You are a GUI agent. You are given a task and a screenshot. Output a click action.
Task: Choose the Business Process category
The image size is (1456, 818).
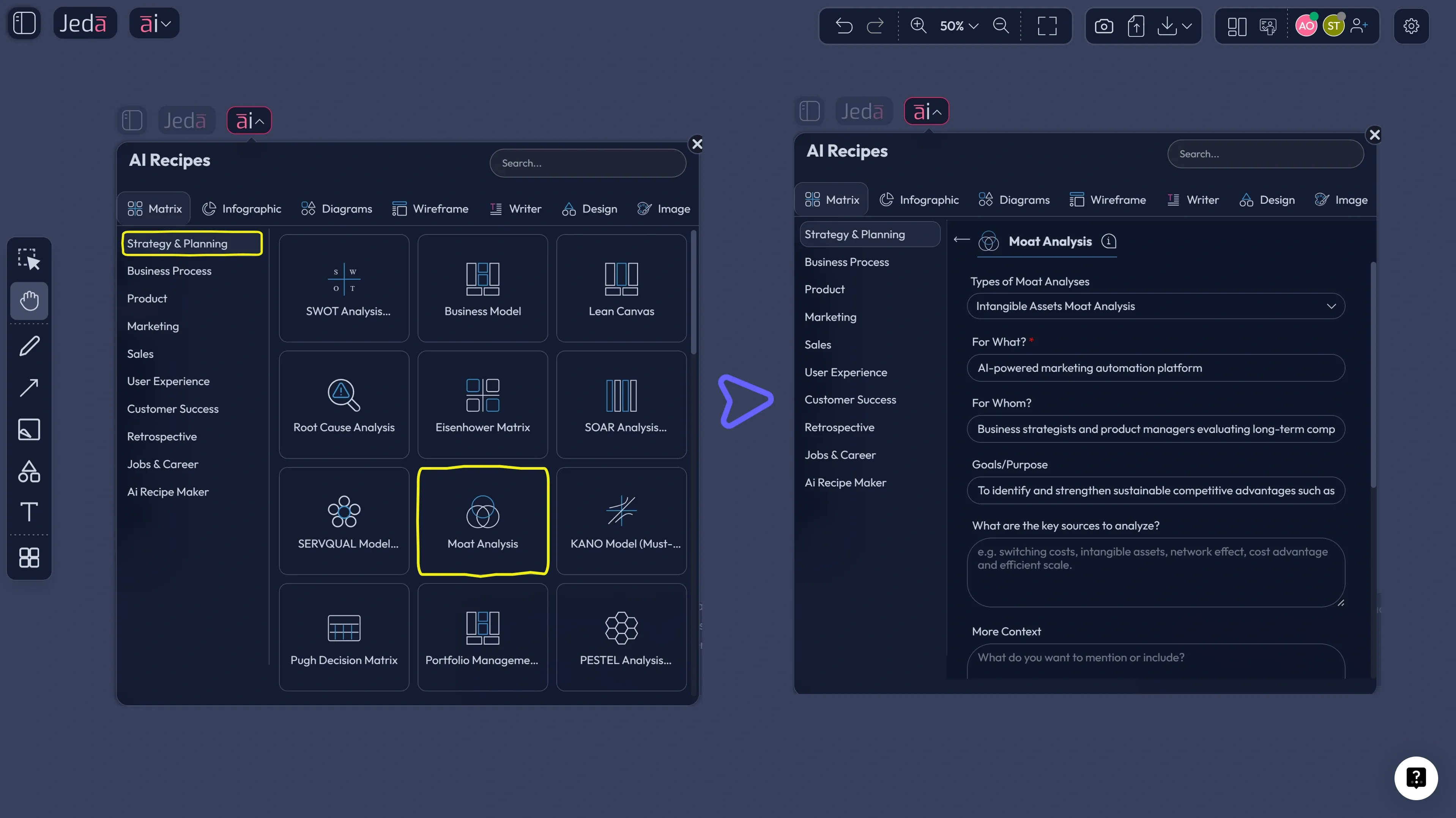[169, 271]
